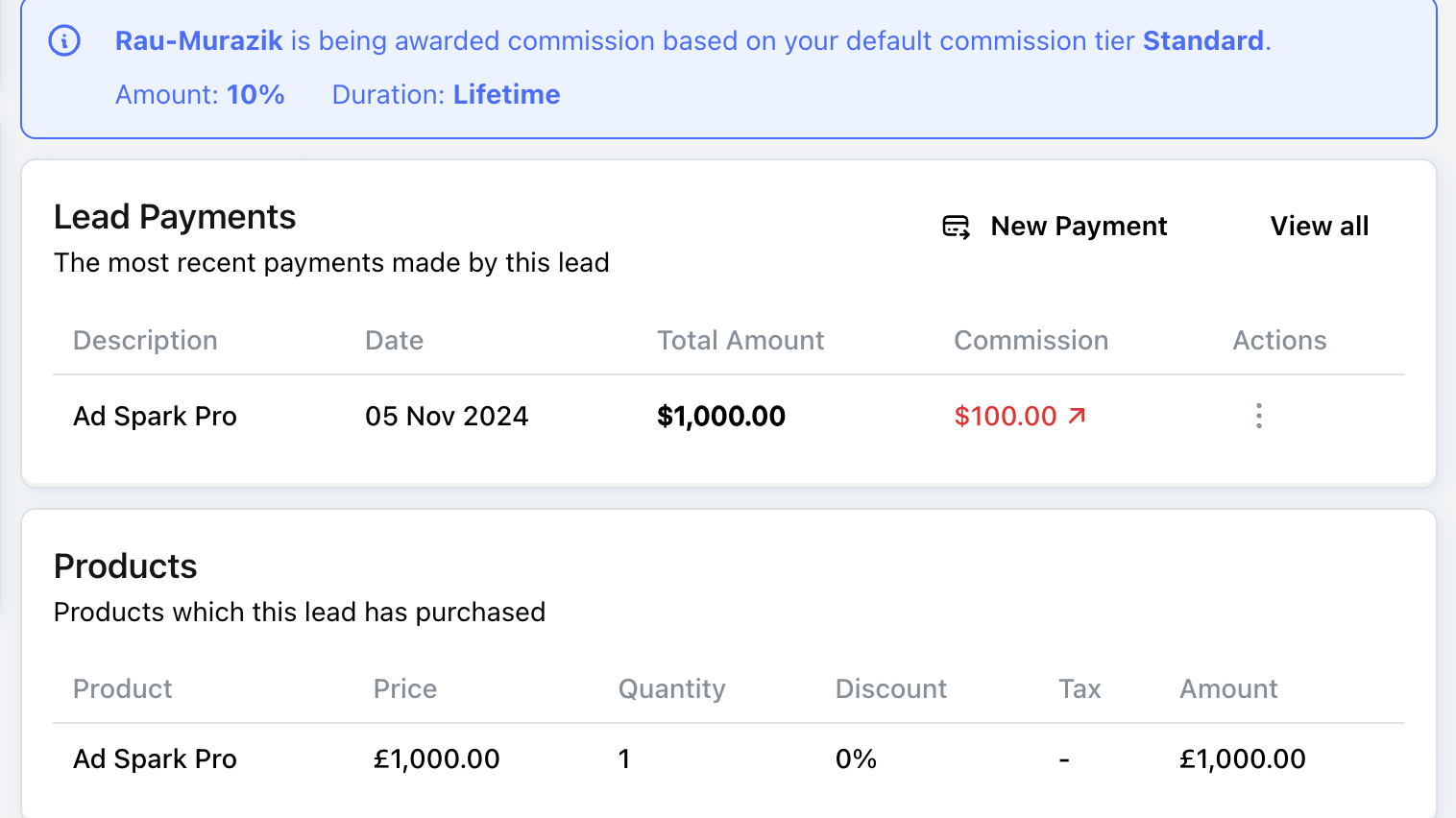Click the Discount column header in Products
This screenshot has height=818, width=1456.
(x=890, y=689)
